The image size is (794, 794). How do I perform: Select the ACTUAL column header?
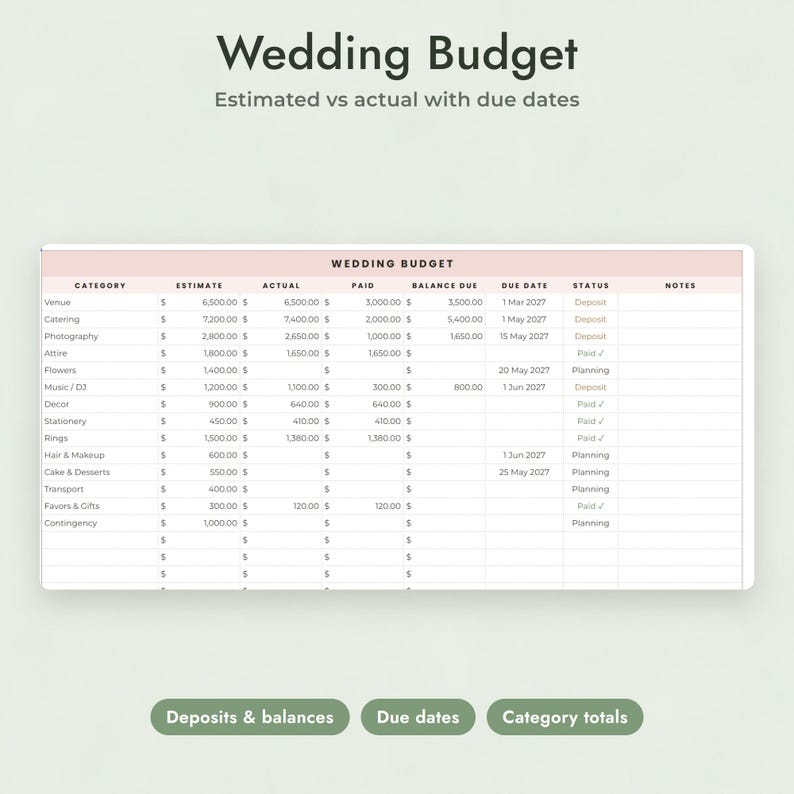281,286
